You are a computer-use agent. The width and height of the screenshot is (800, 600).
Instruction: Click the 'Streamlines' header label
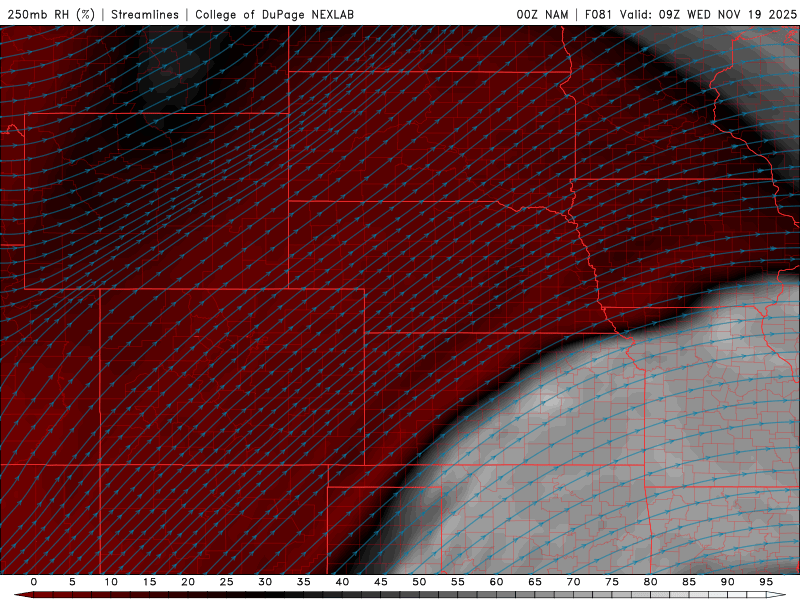[145, 14]
